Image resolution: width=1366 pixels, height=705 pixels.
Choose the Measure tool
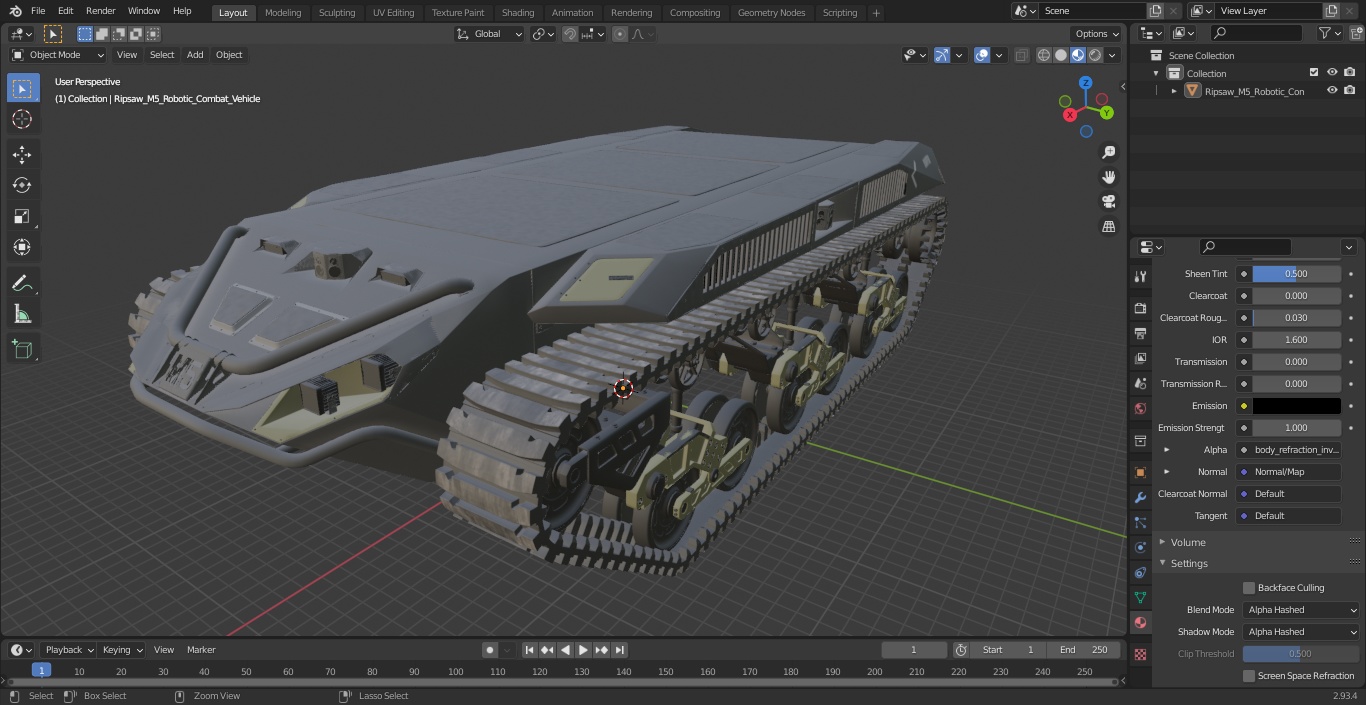click(22, 315)
